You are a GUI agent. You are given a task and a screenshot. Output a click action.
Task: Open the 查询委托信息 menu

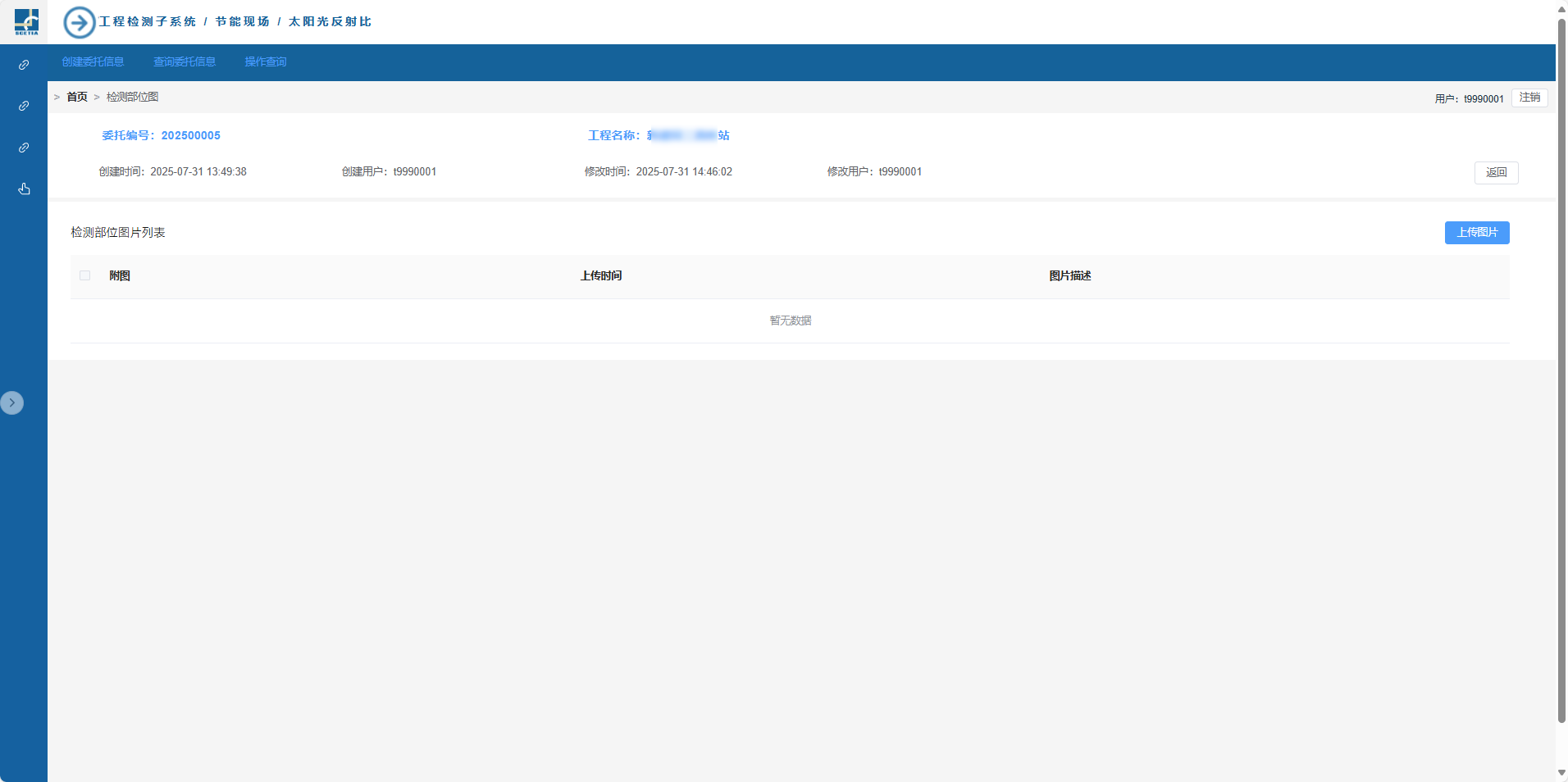coord(185,62)
